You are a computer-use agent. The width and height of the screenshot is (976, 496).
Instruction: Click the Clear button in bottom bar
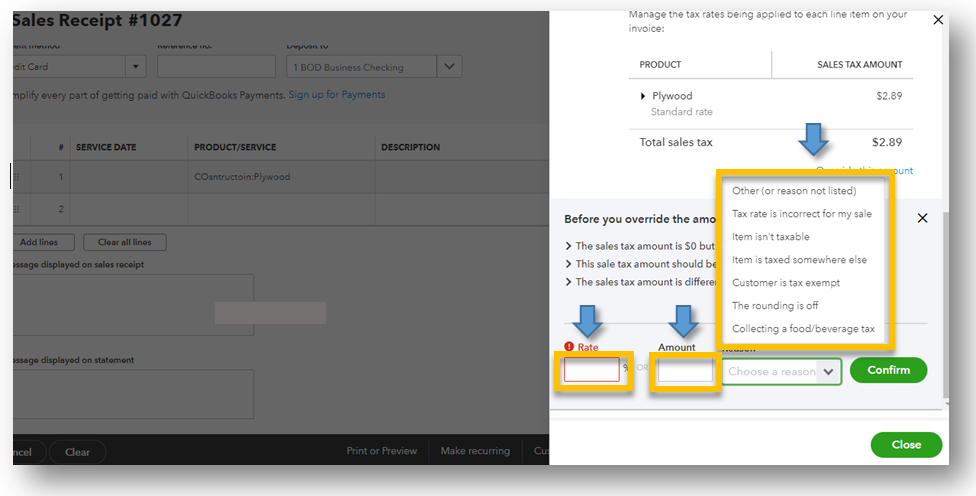(x=77, y=452)
